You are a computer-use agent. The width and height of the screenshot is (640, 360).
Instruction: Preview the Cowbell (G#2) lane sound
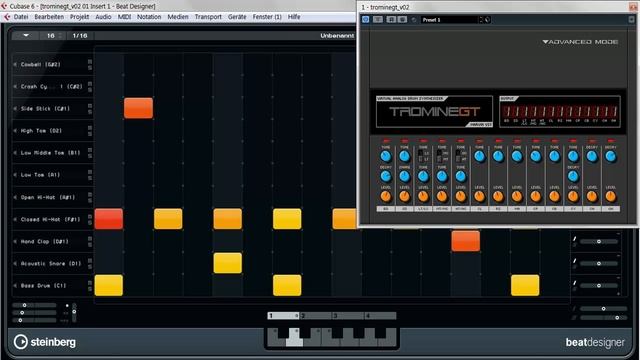click(x=15, y=64)
